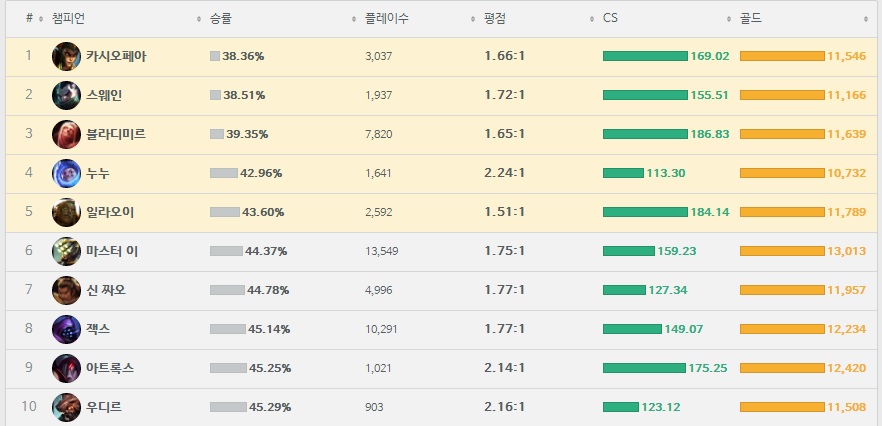Sort table by 승률 column header
The width and height of the screenshot is (882, 426).
(221, 19)
